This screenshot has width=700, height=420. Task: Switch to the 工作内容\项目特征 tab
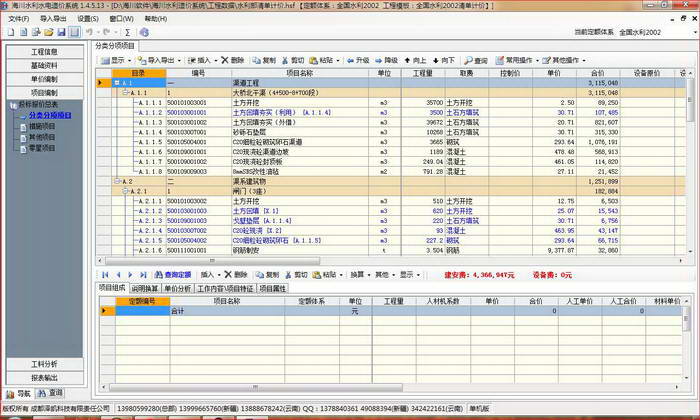pos(225,289)
